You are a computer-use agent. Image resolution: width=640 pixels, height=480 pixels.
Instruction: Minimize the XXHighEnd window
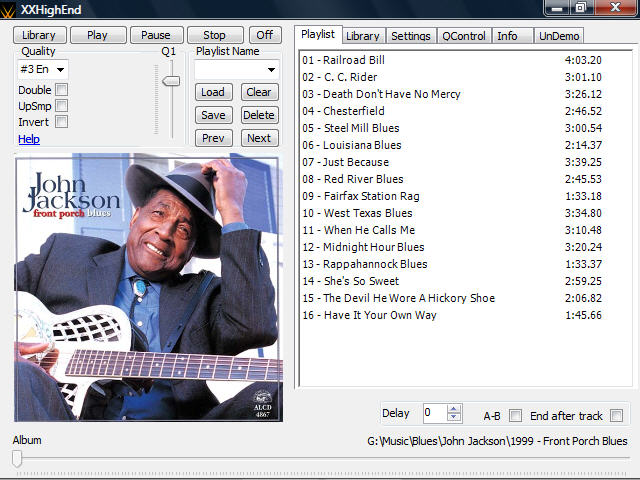click(x=557, y=8)
